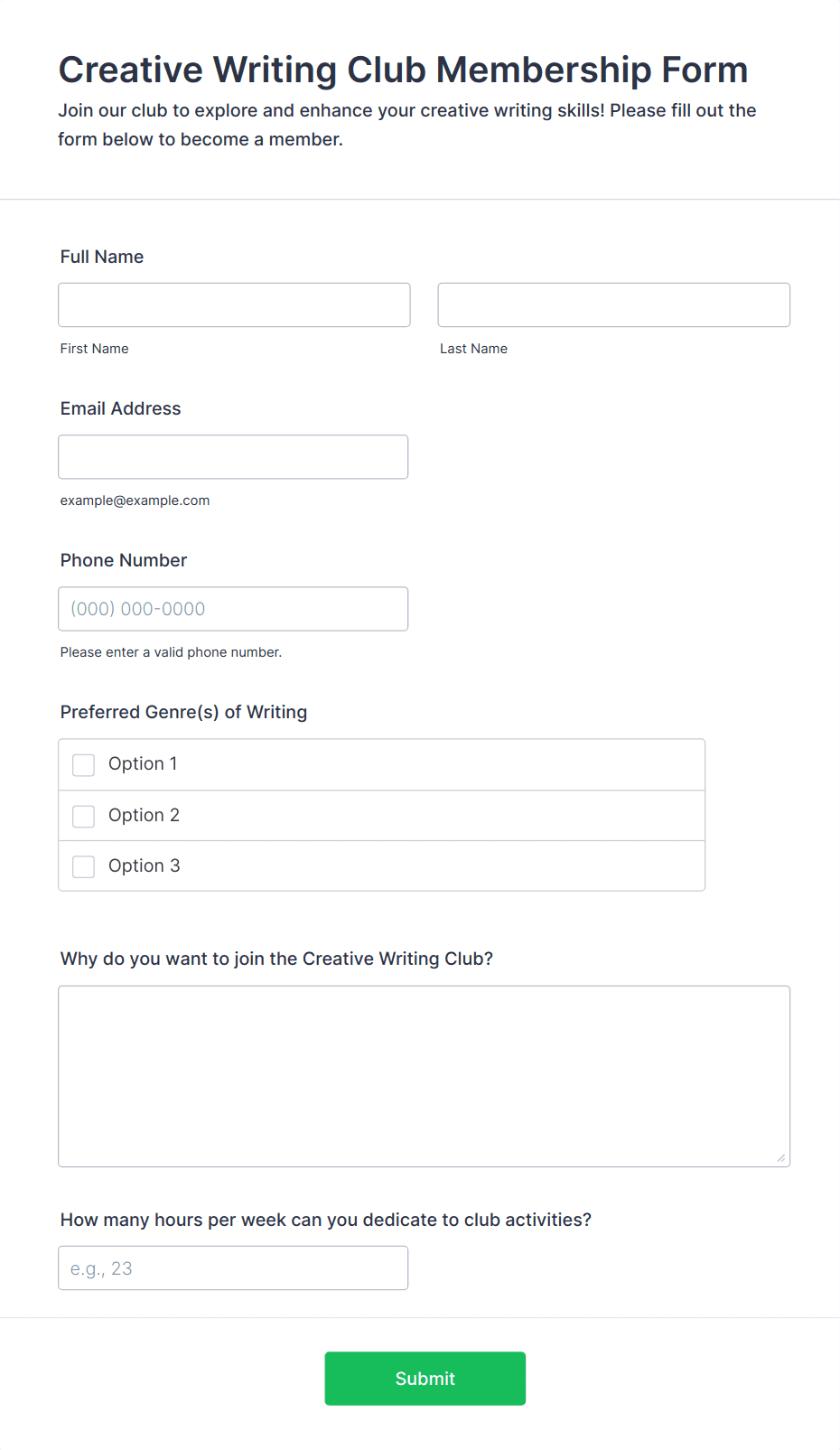
Task: Grab the text area resize handle corner
Action: [x=781, y=1158]
